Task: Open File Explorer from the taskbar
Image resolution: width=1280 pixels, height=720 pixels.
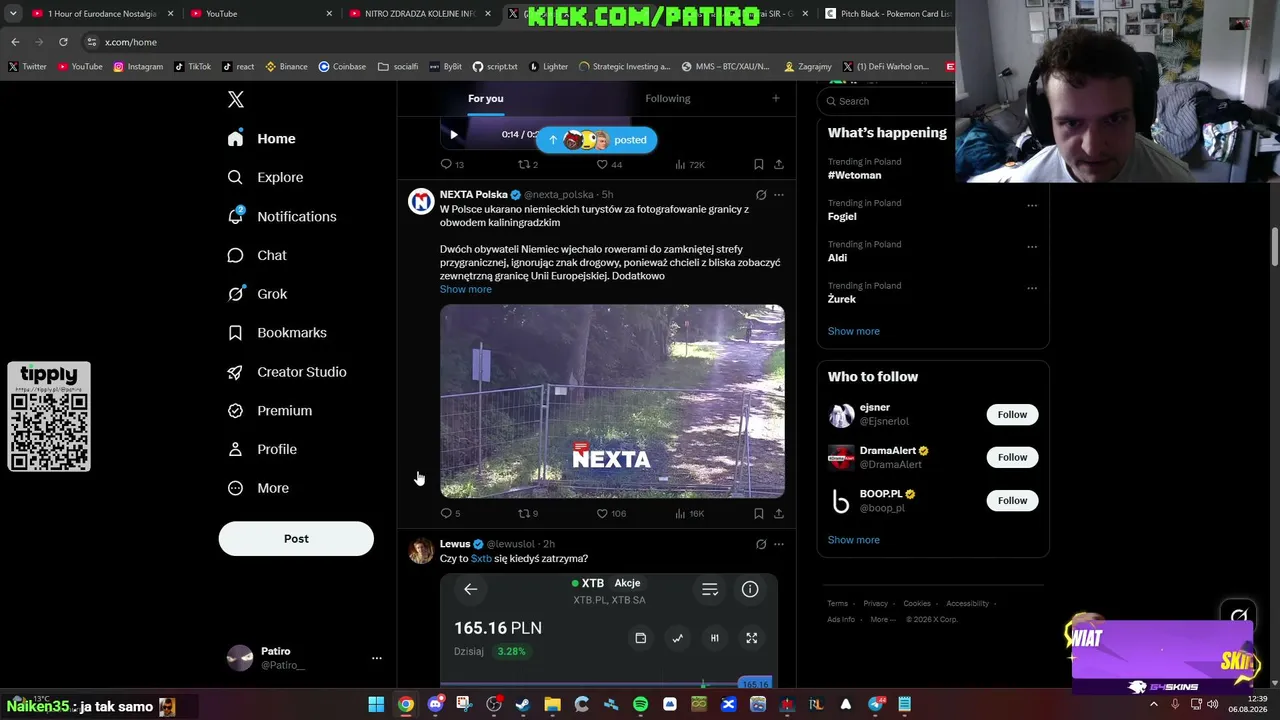Action: tap(552, 705)
